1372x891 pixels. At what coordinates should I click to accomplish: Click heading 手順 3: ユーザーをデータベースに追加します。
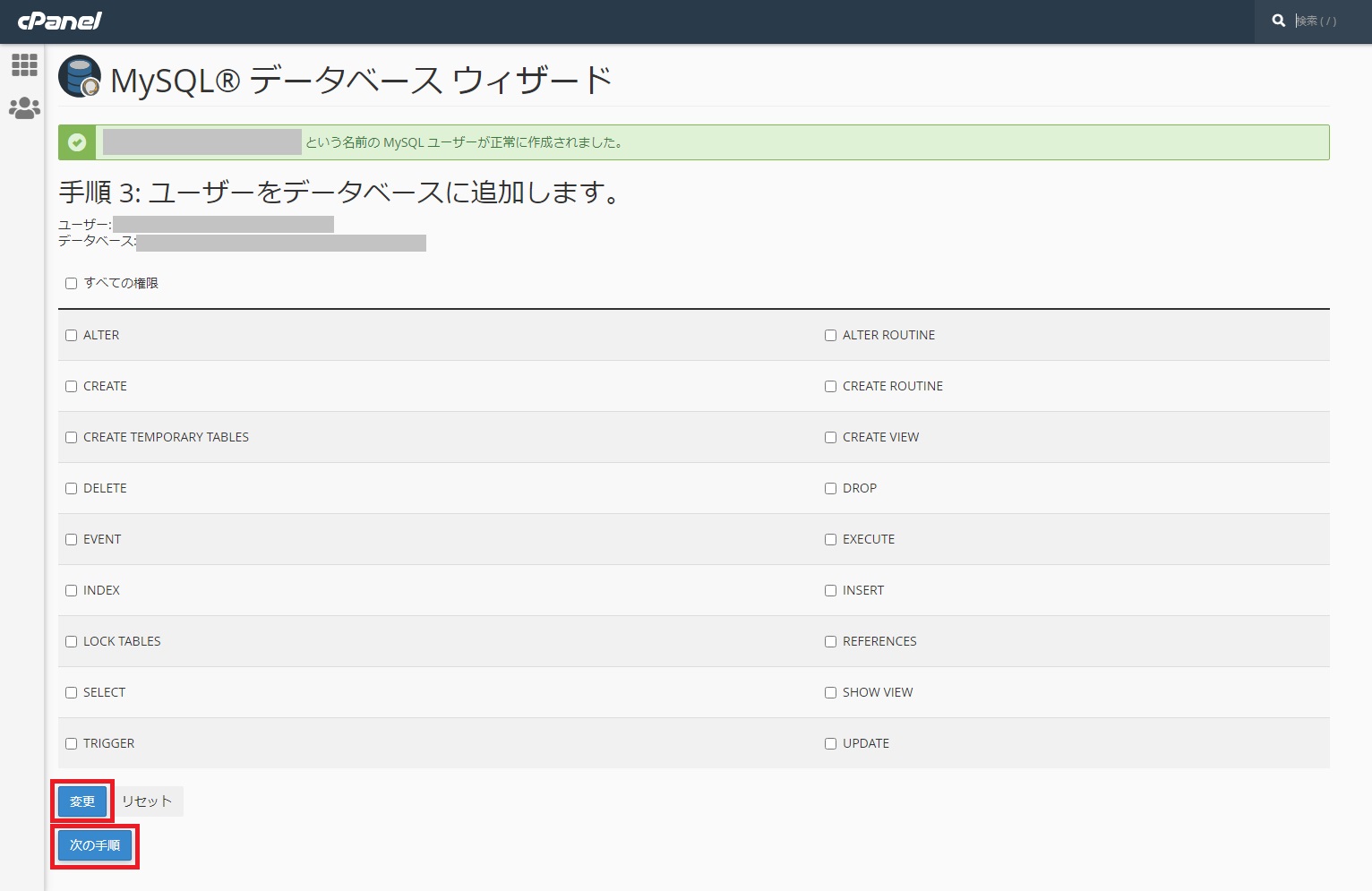tap(340, 192)
